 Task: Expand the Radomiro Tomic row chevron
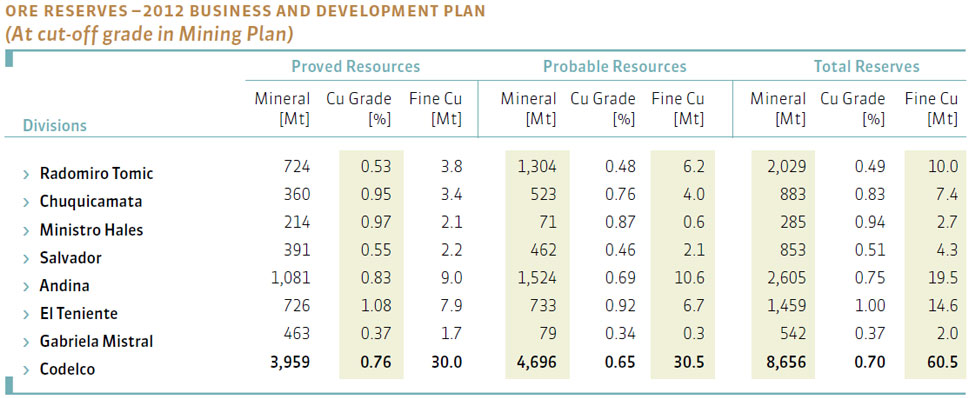tap(26, 175)
